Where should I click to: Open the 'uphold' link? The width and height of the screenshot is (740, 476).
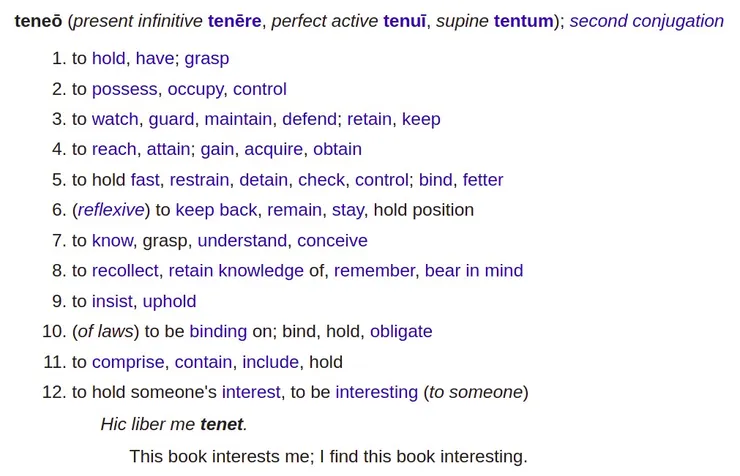point(169,301)
